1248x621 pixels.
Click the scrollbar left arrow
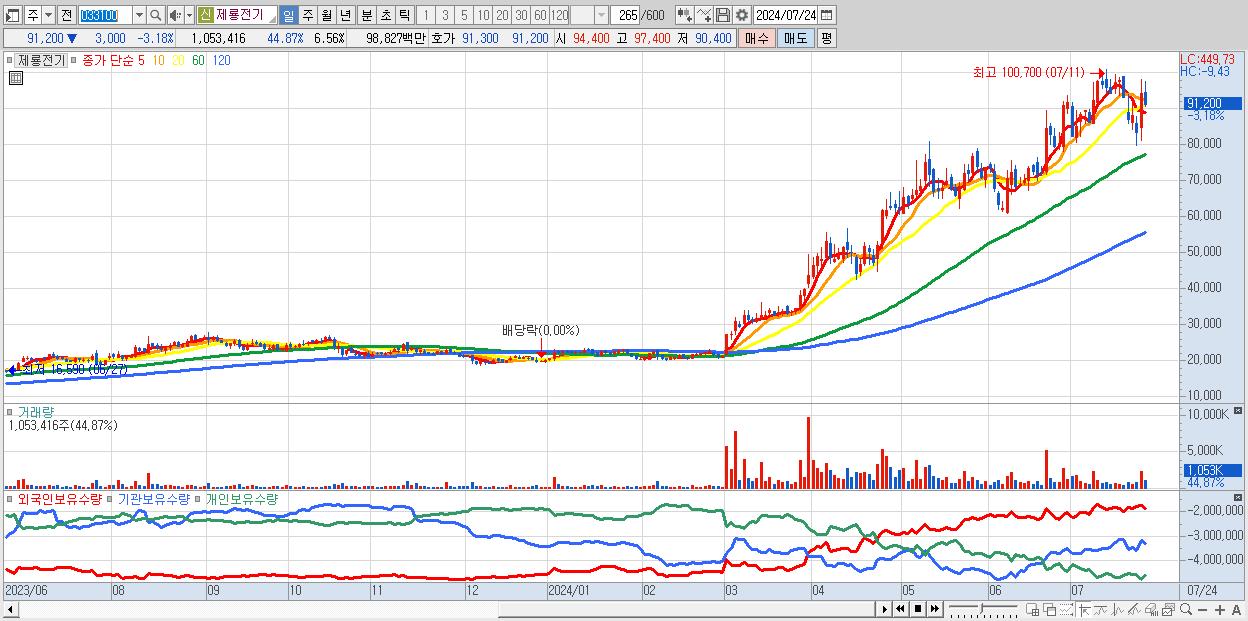[11, 609]
